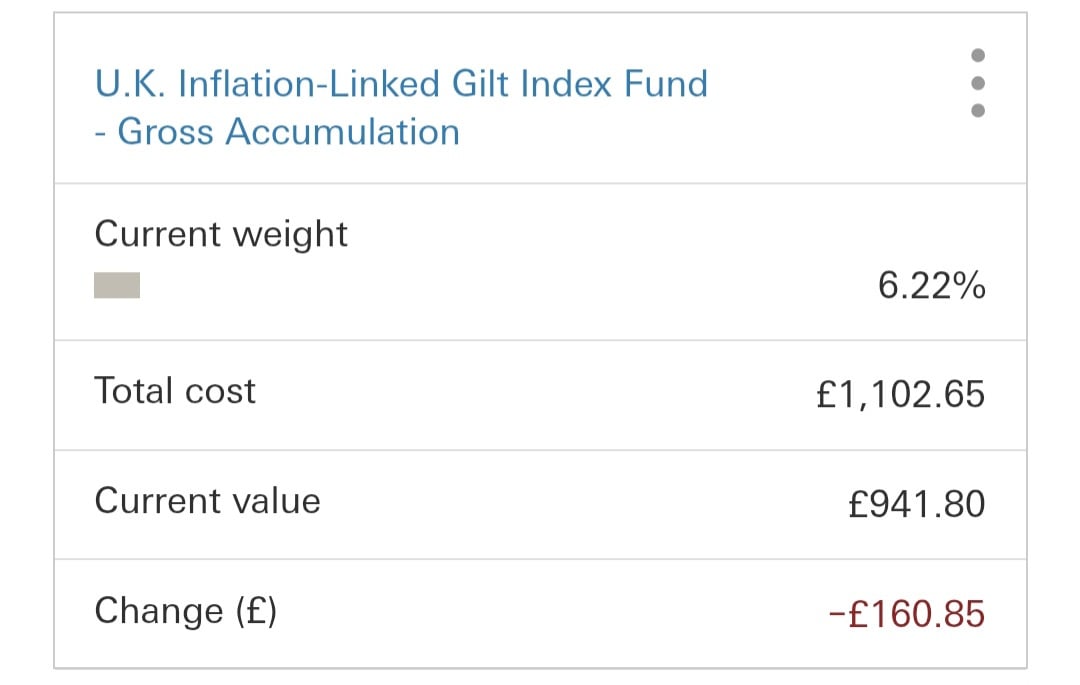
Task: Select the Change (£) label
Action: click(185, 611)
